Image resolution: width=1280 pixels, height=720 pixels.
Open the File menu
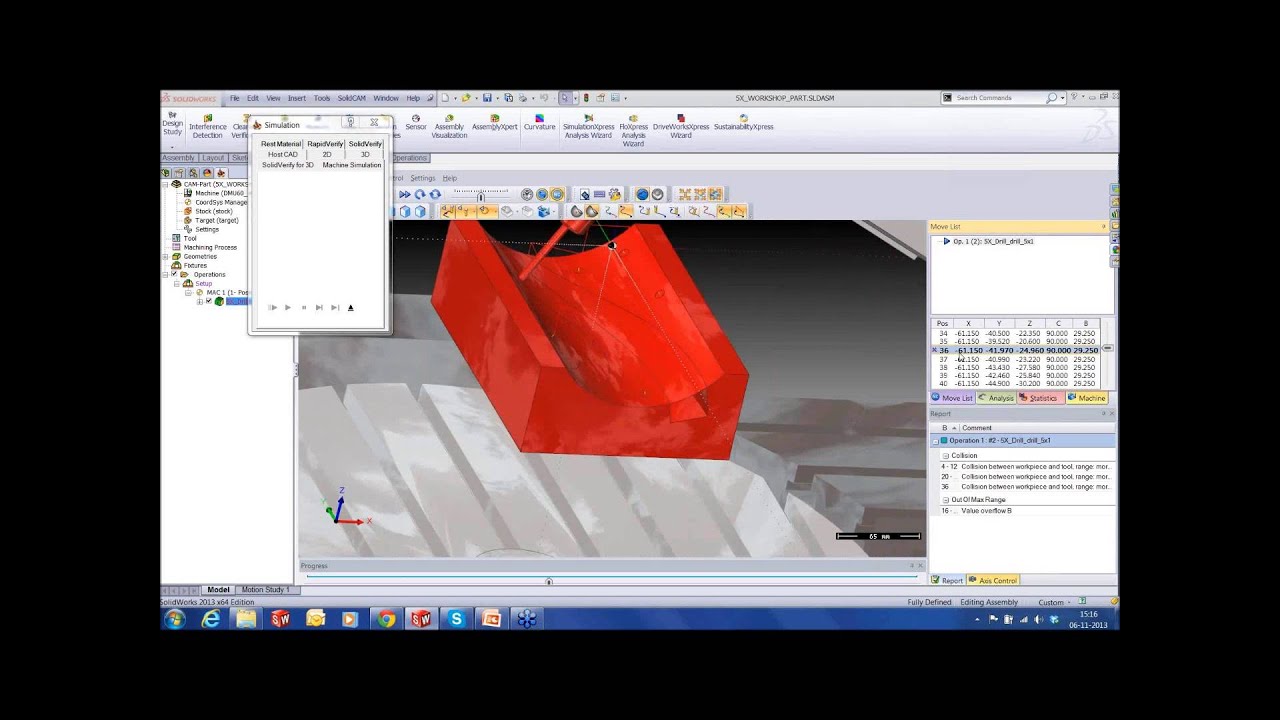click(x=235, y=98)
